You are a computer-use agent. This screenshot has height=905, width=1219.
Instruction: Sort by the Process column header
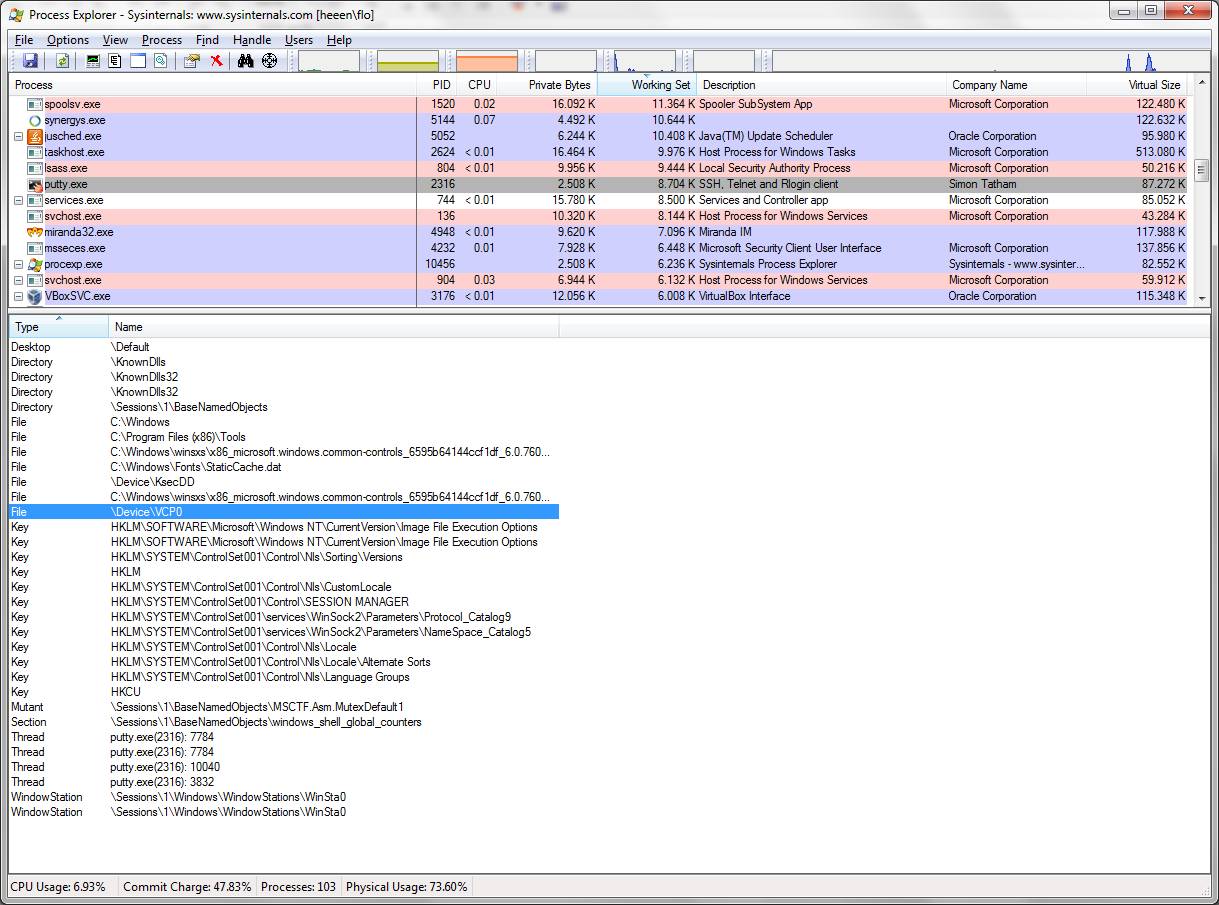tap(213, 85)
